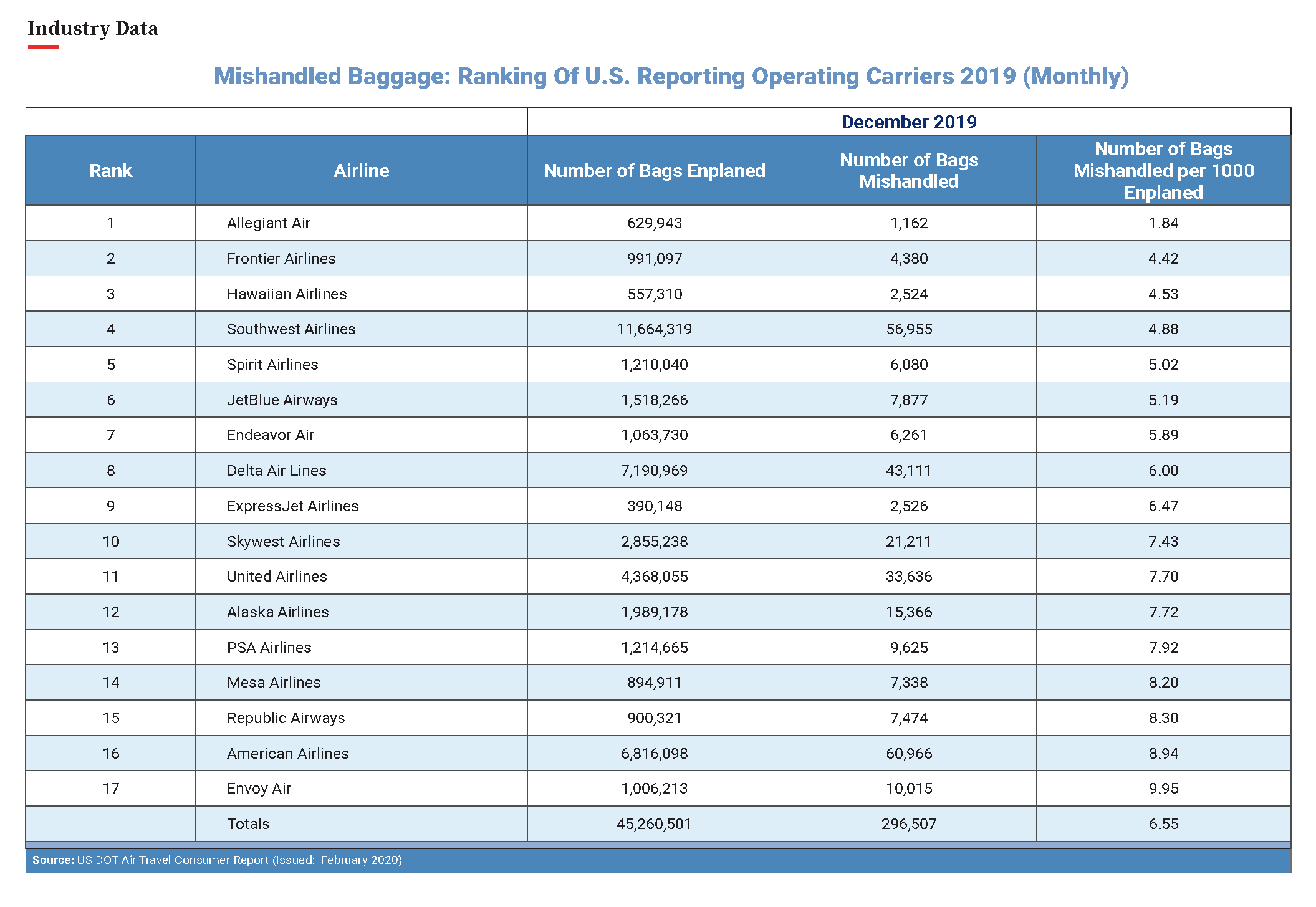Click Frontier's enplaned value 991,097

coord(655,259)
